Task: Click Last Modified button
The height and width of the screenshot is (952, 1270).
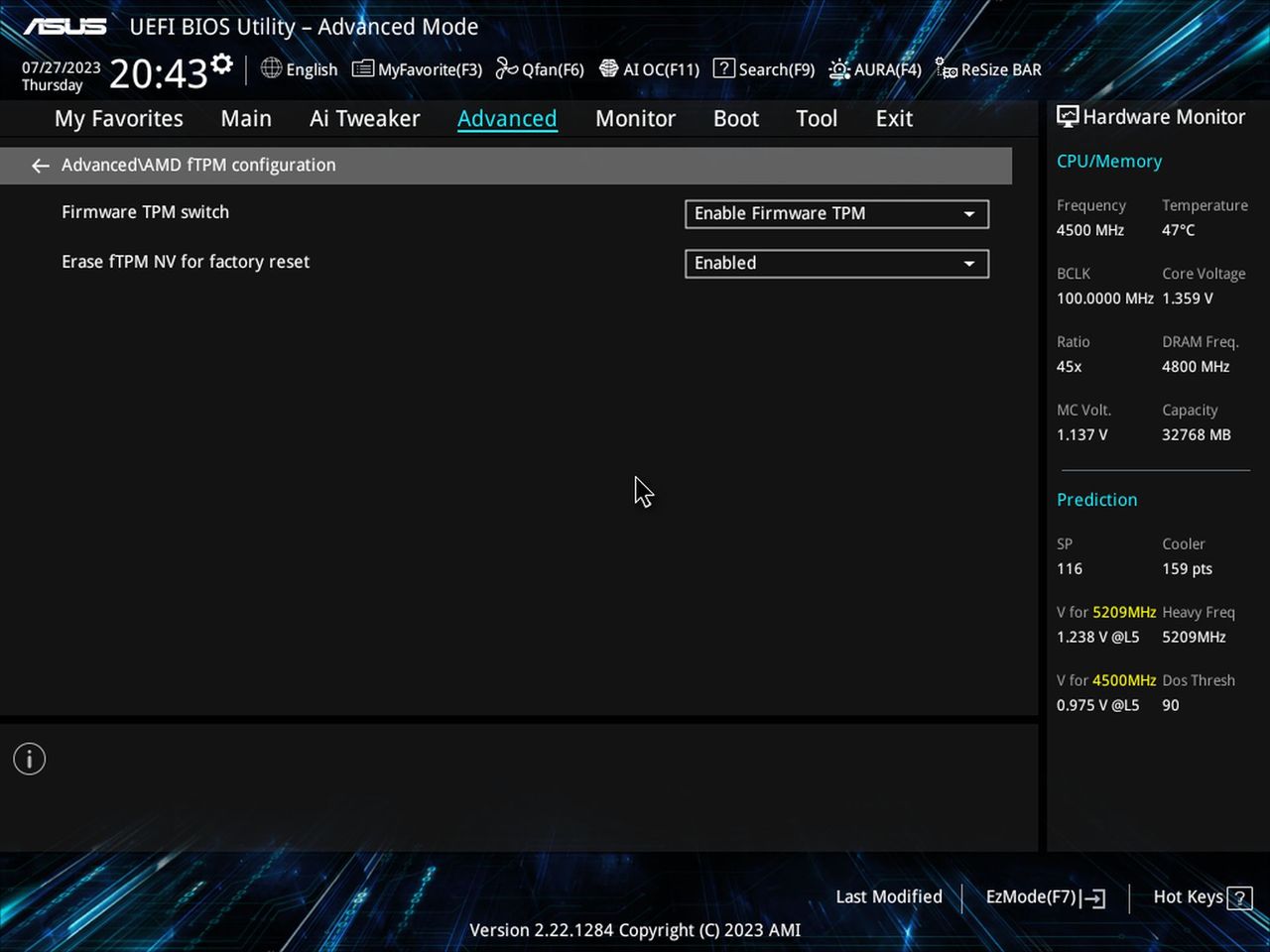Action: pos(889,897)
